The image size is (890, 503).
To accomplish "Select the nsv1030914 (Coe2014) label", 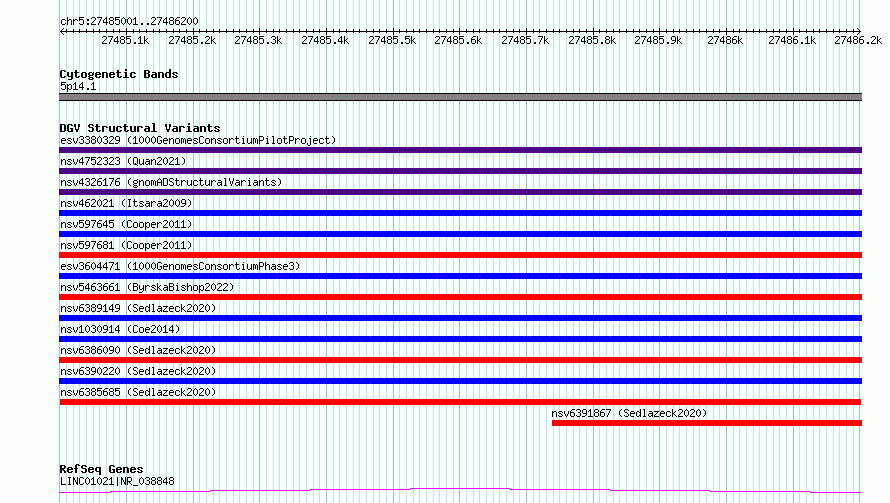I will 120,329.
